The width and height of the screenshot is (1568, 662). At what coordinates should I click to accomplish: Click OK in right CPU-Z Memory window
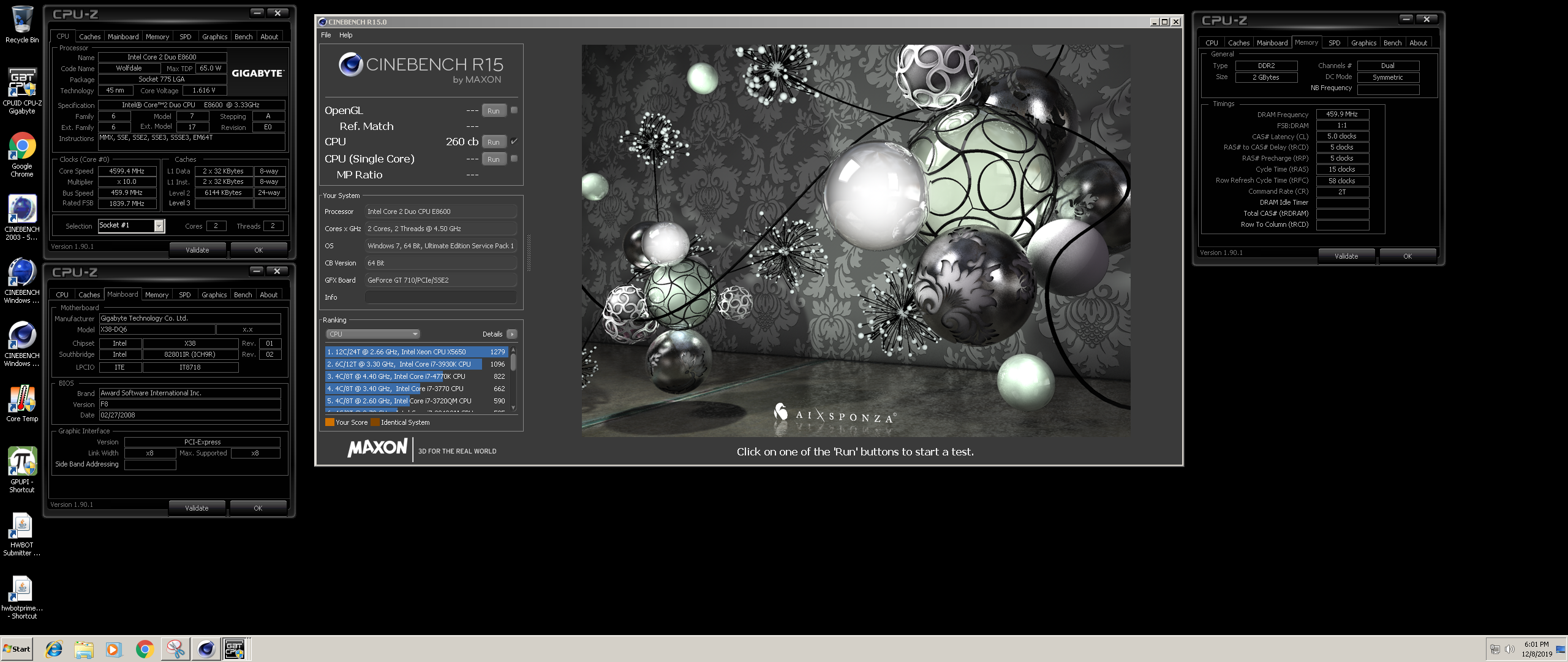(1408, 256)
